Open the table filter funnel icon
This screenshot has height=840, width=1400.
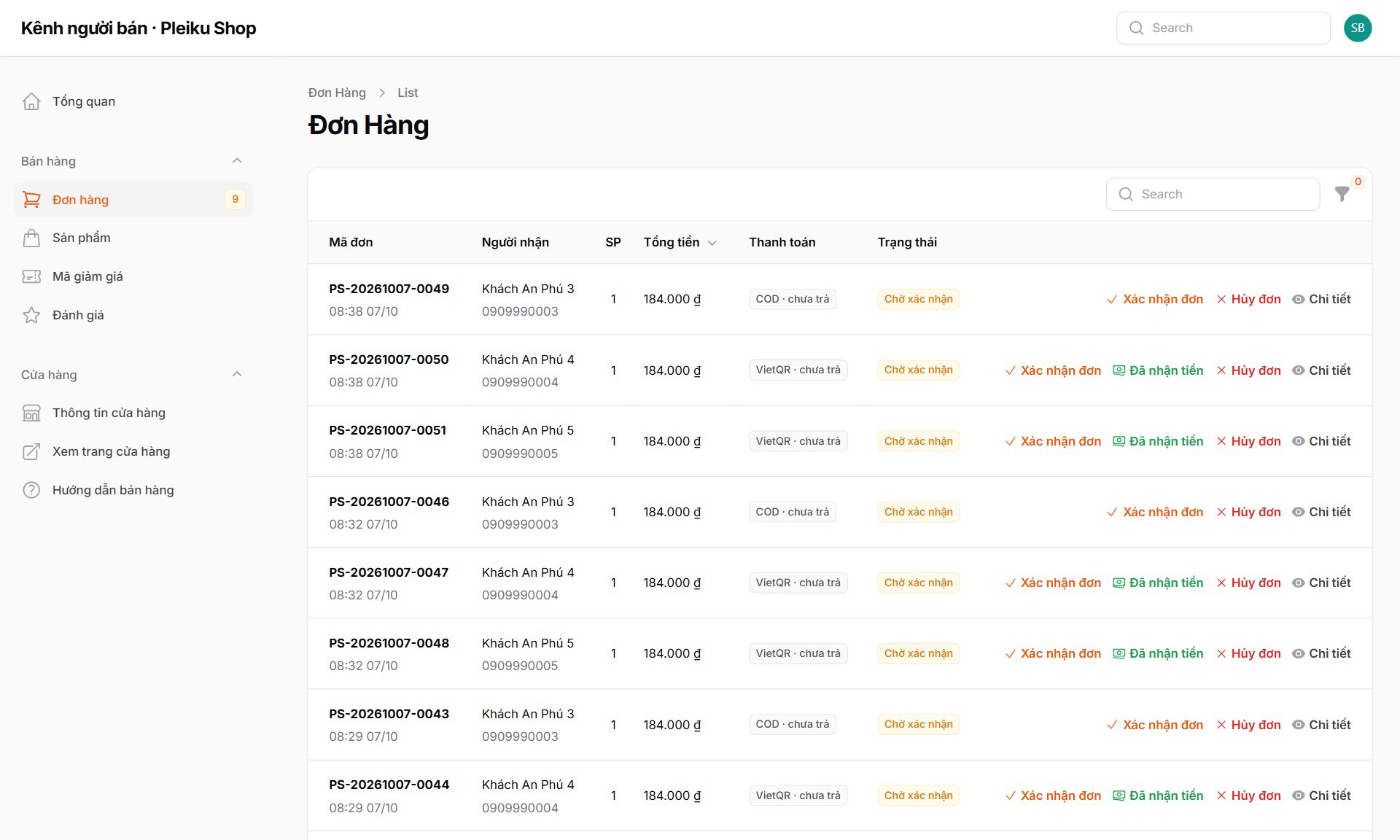pyautogui.click(x=1342, y=194)
